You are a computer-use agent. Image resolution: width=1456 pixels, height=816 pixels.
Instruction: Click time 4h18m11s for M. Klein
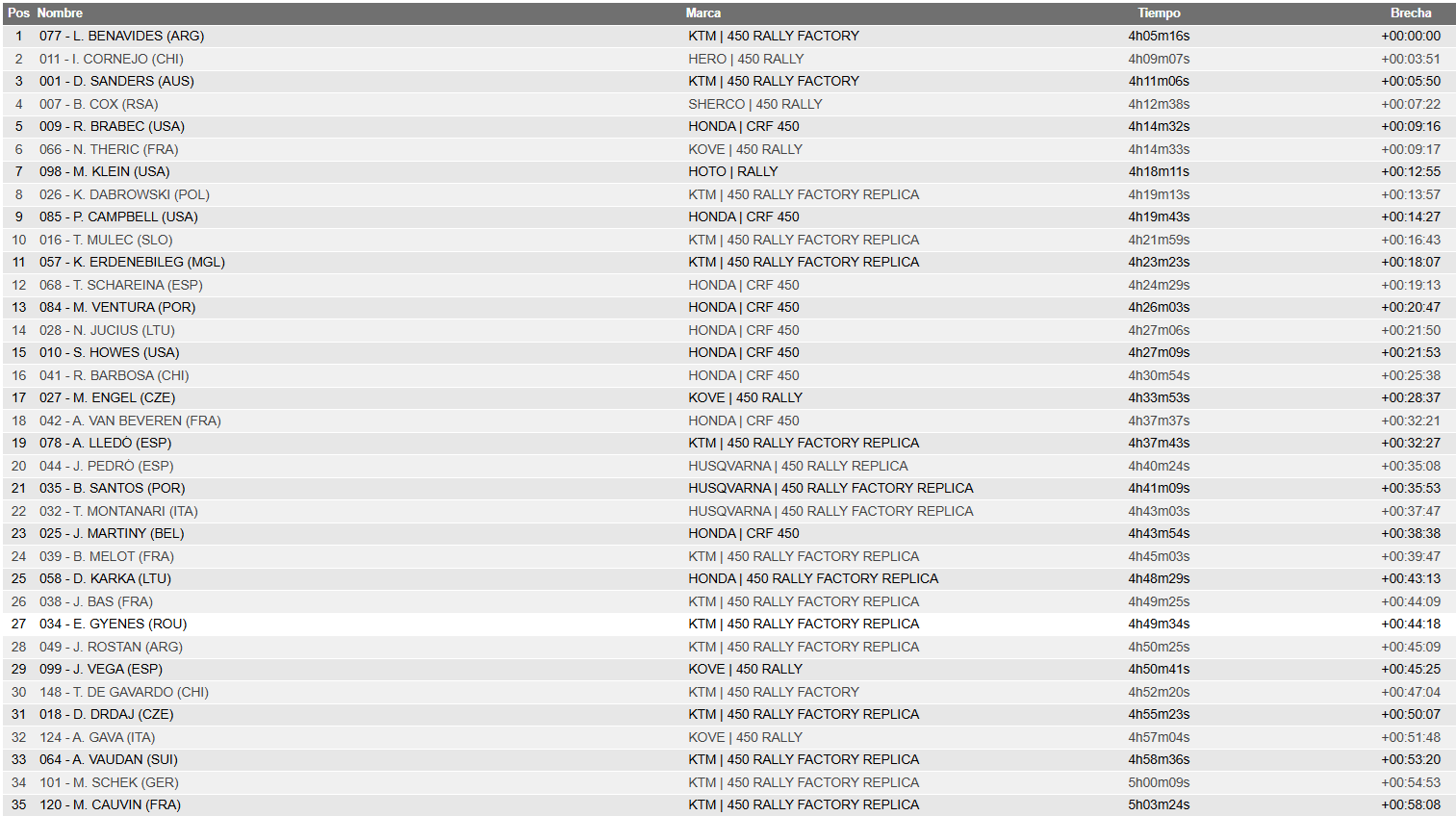pyautogui.click(x=1159, y=171)
